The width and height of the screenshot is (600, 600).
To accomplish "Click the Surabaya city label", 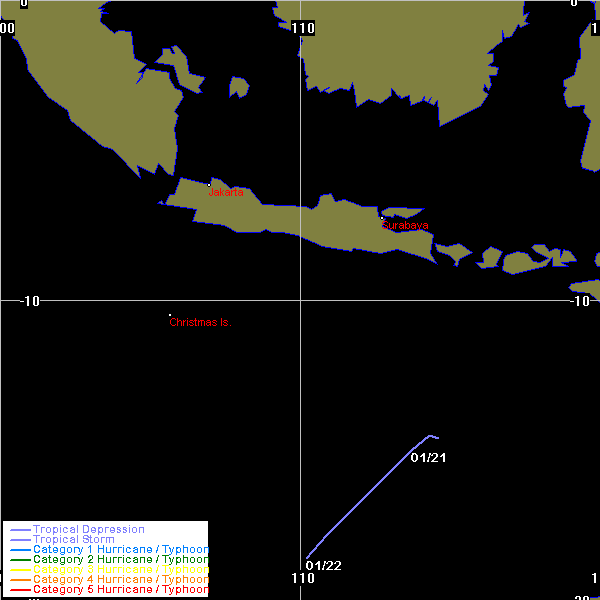I will (405, 226).
